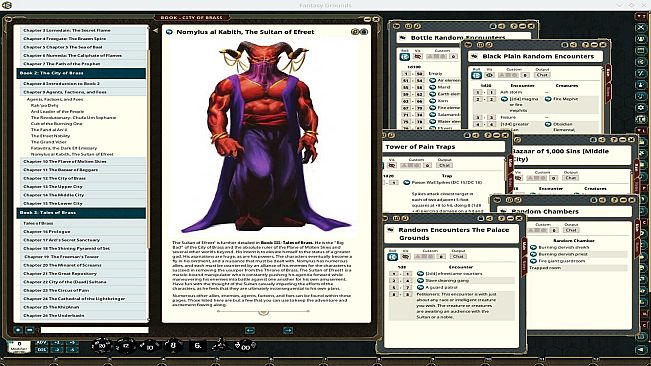
Task: Expand Chapter 20 The Minaret of Screams
Action: pyautogui.click(x=83, y=265)
